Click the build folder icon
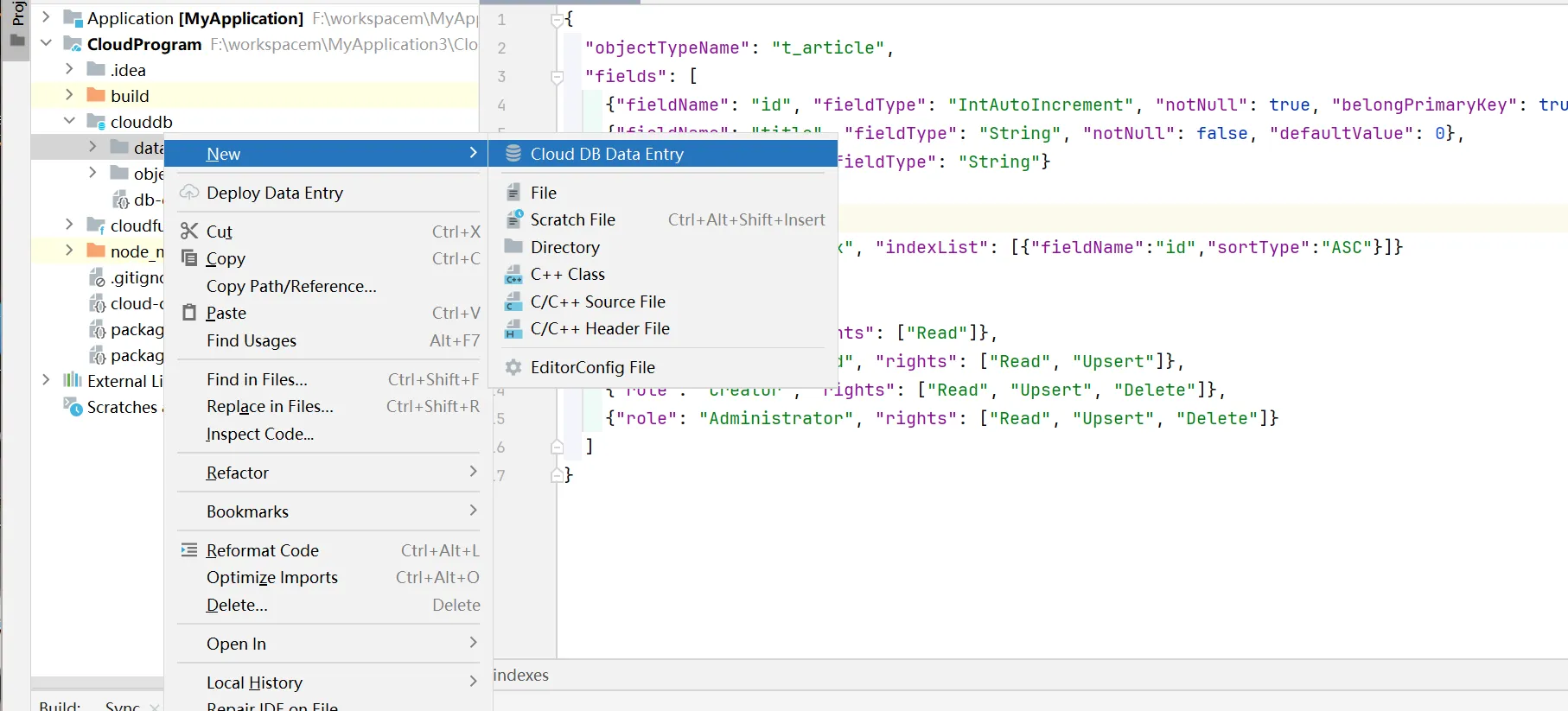The height and width of the screenshot is (711, 1568). (97, 95)
